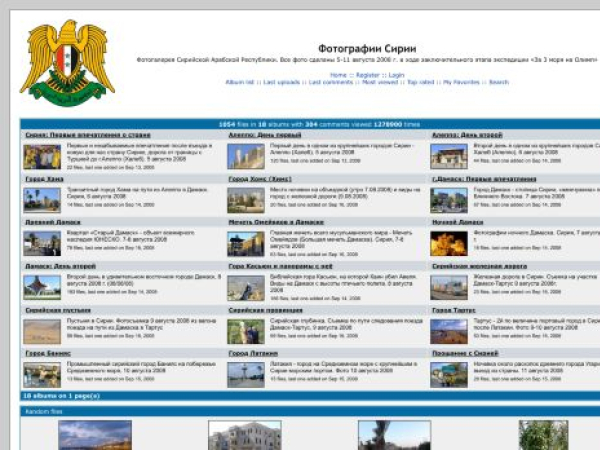Open album 'Прощание с Сирией'

(465, 354)
